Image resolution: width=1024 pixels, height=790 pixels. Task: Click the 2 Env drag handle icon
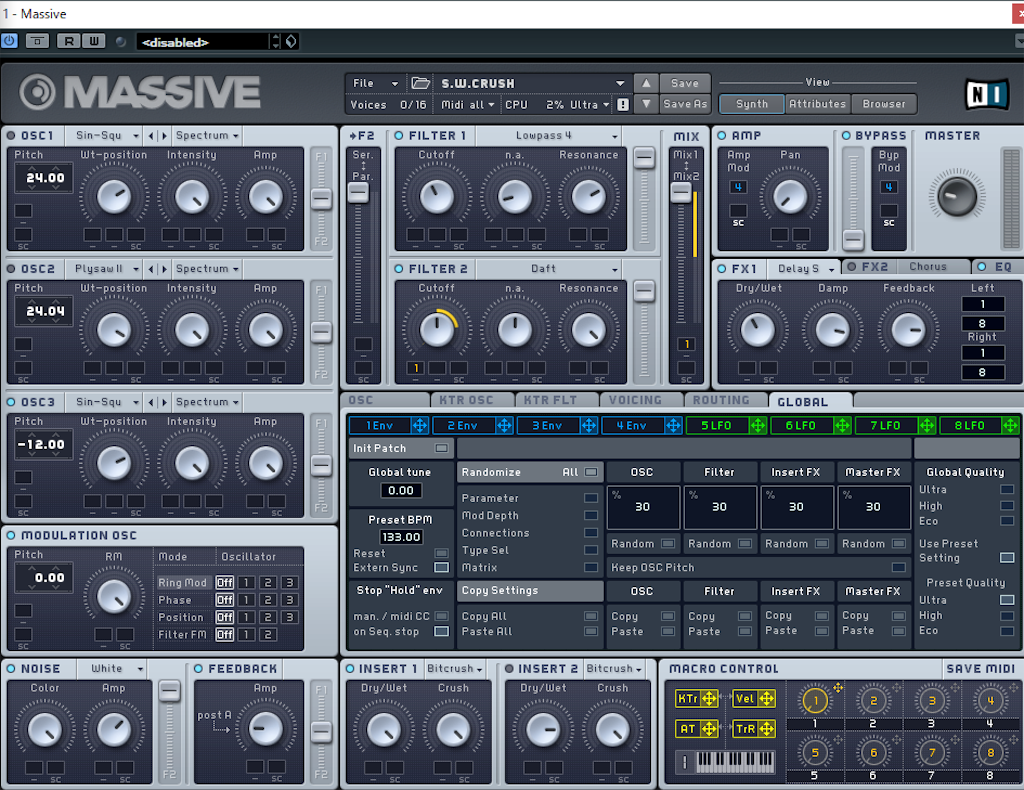504,426
